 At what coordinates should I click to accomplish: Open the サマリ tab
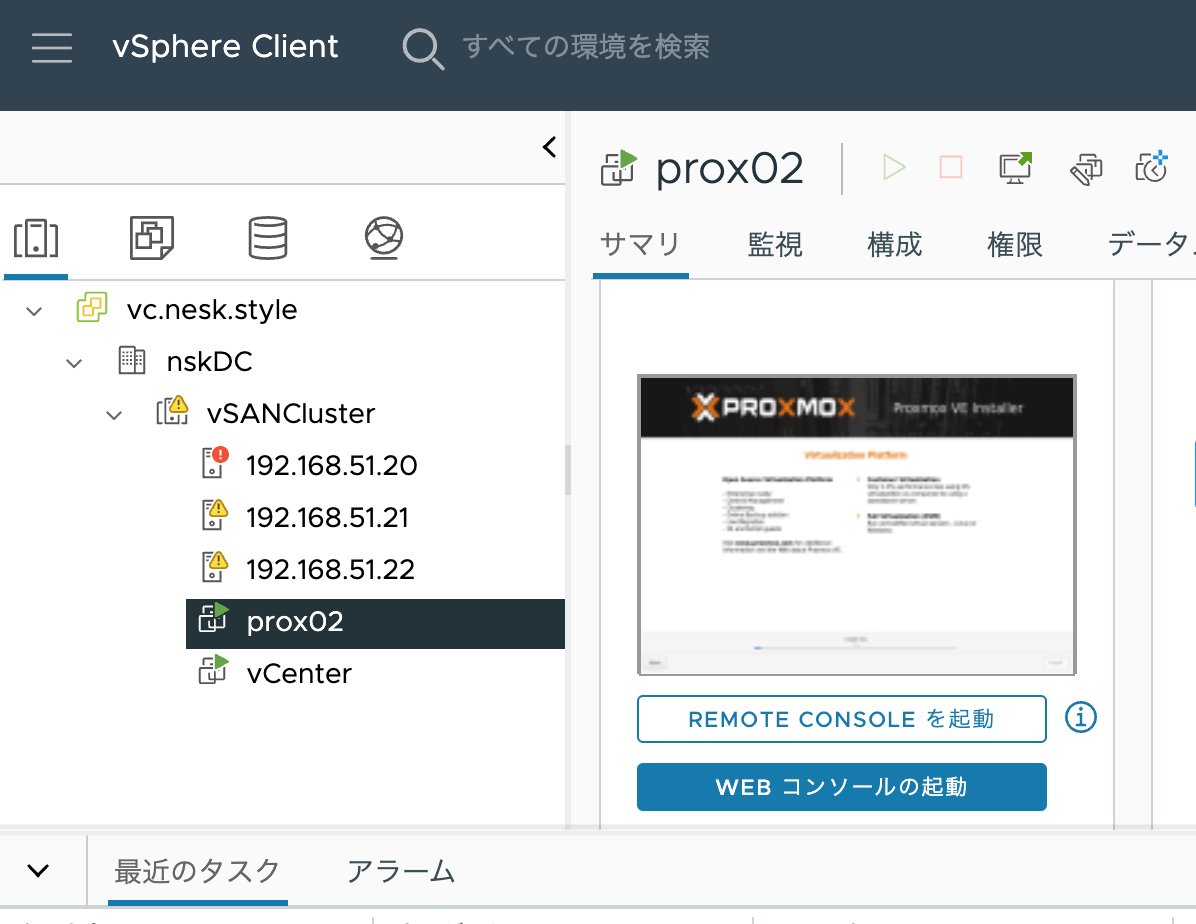pyautogui.click(x=639, y=245)
